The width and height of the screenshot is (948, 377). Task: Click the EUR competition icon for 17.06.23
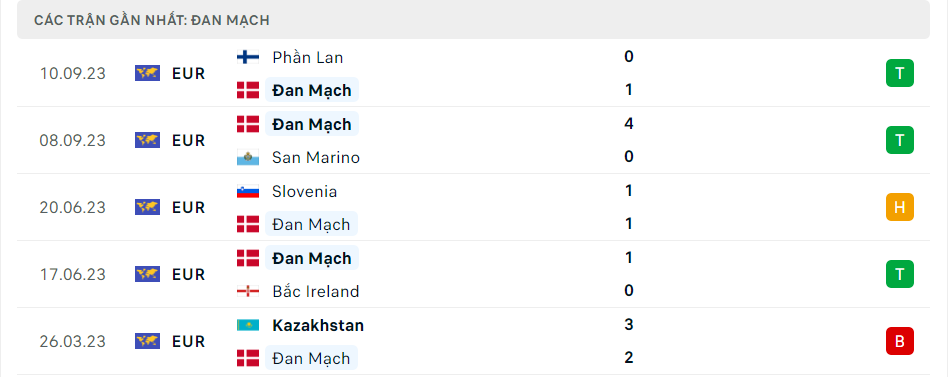[x=148, y=274]
